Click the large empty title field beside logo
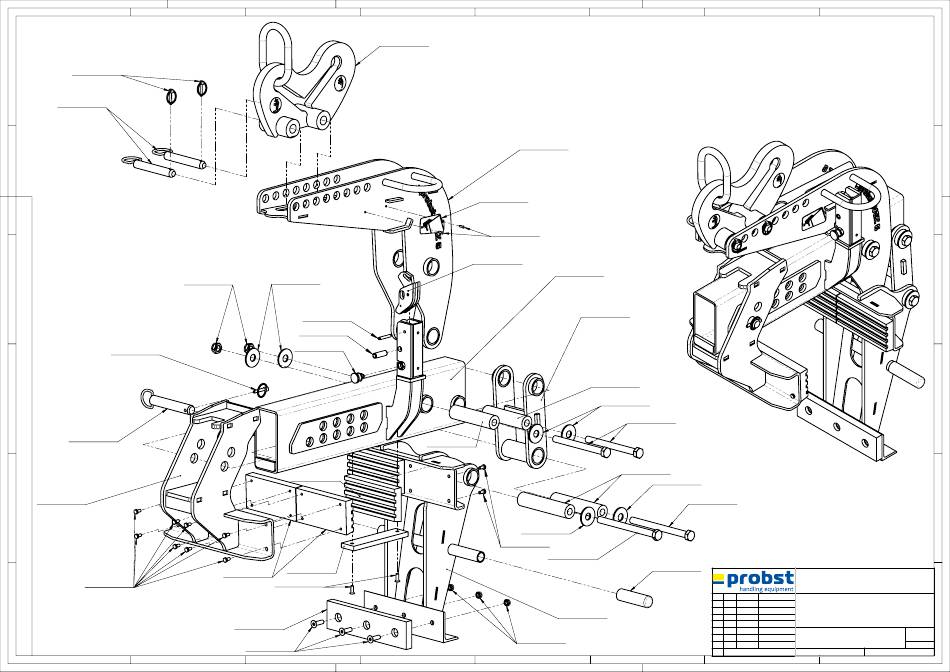The height and width of the screenshot is (672, 950). pyautogui.click(x=860, y=581)
